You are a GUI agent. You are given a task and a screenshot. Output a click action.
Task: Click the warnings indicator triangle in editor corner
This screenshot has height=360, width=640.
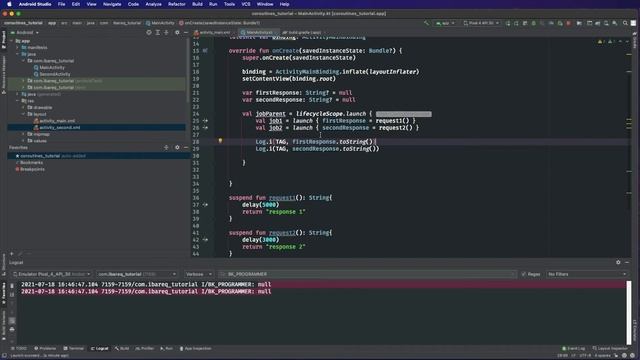click(600, 42)
